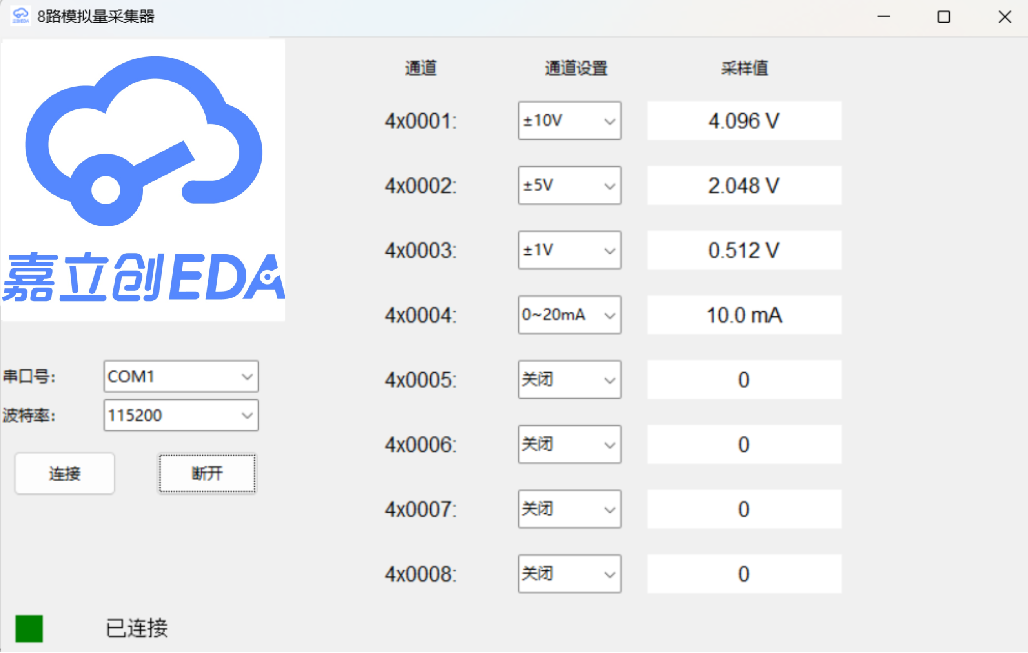Click the 串口号: label
This screenshot has width=1028, height=653.
coord(30,376)
